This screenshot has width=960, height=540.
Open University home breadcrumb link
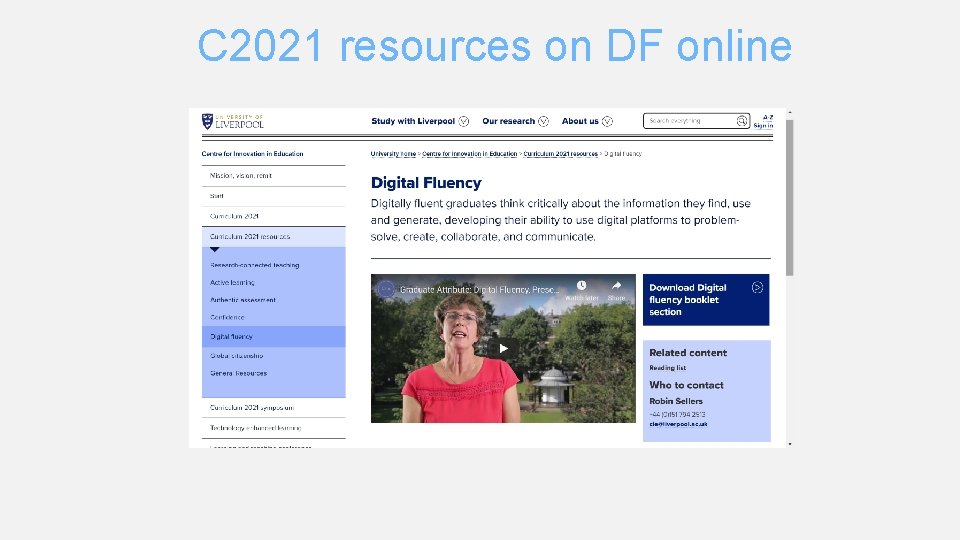point(393,154)
